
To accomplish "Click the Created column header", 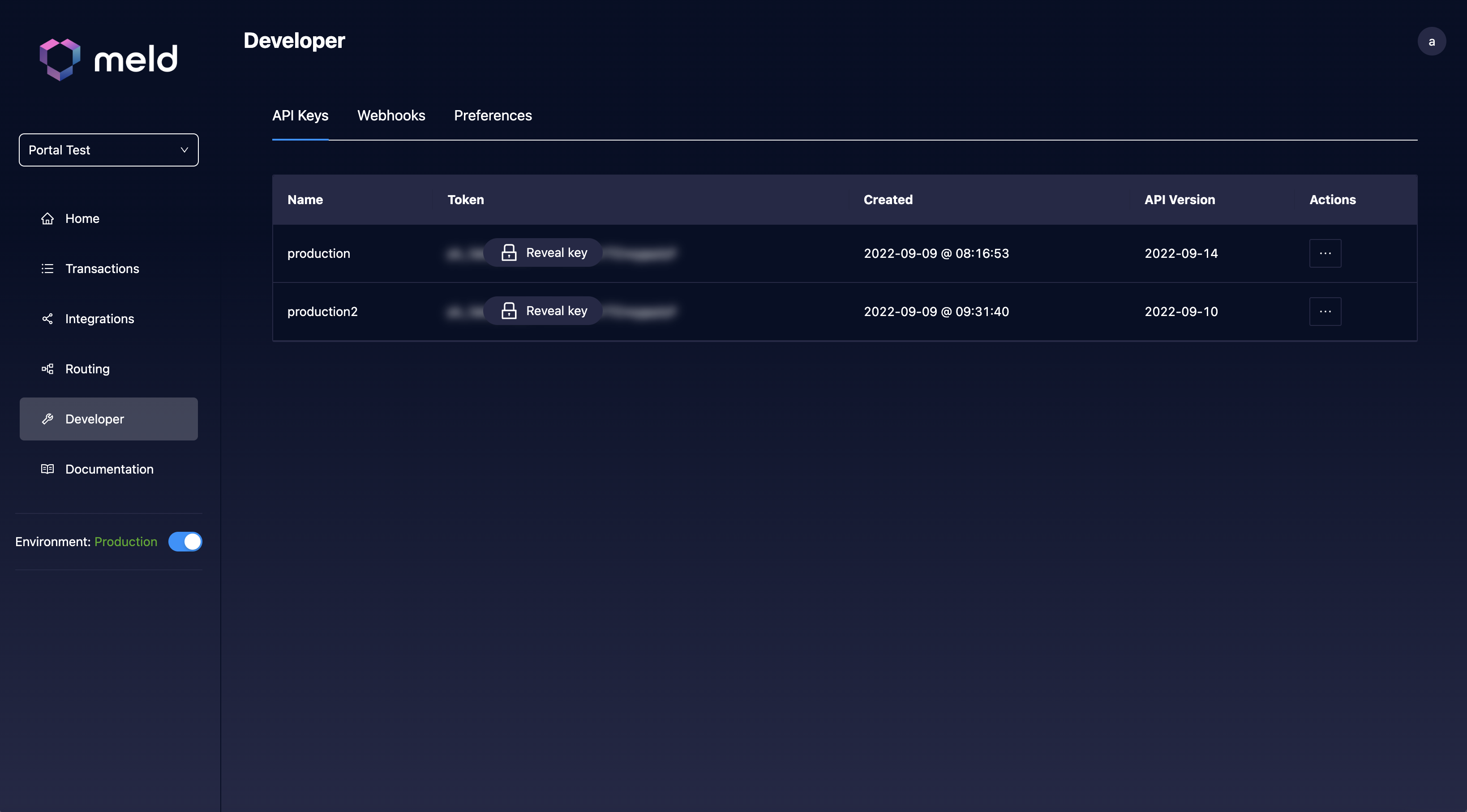I will [x=887, y=200].
